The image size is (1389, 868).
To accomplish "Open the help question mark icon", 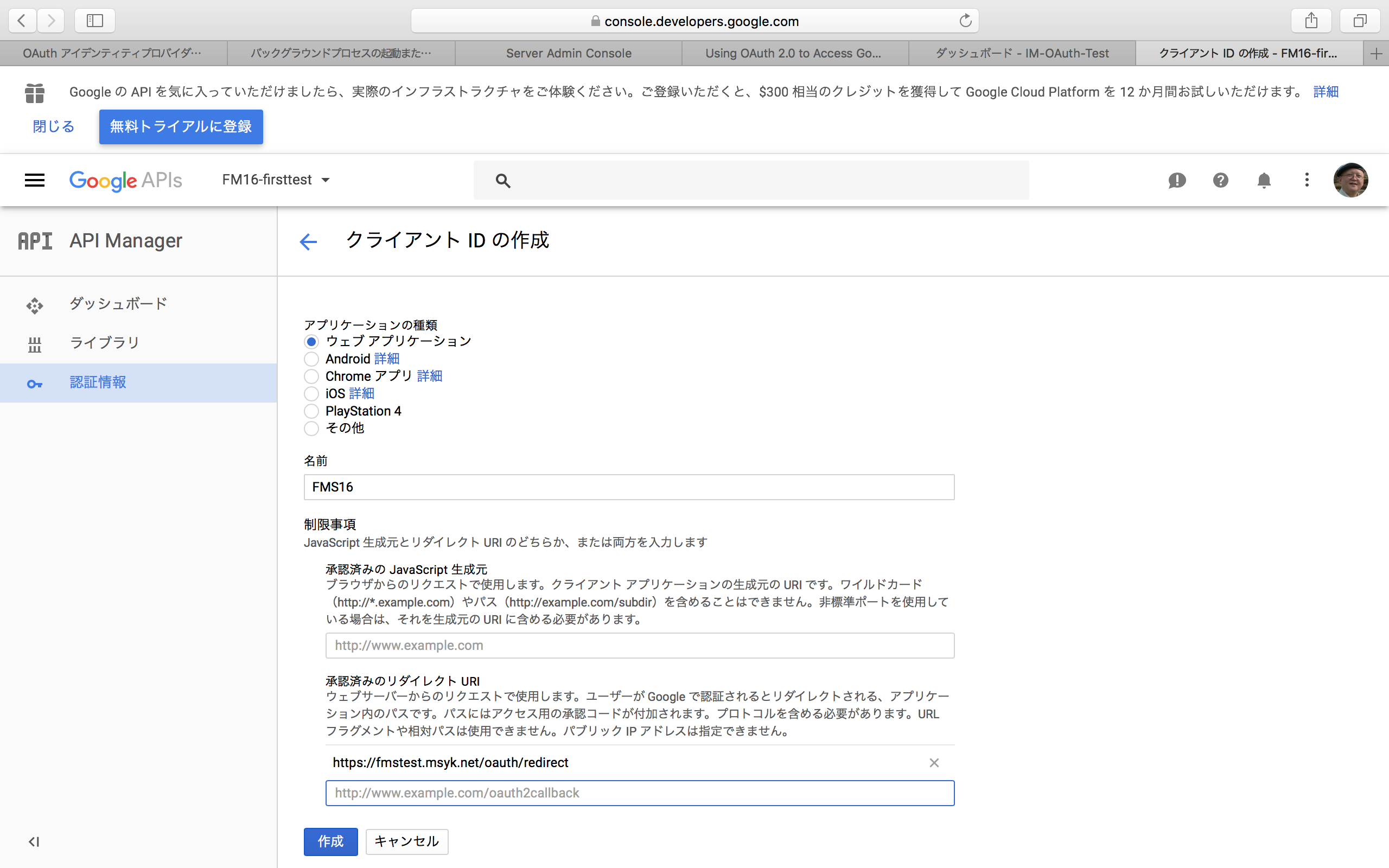I will tap(1220, 180).
